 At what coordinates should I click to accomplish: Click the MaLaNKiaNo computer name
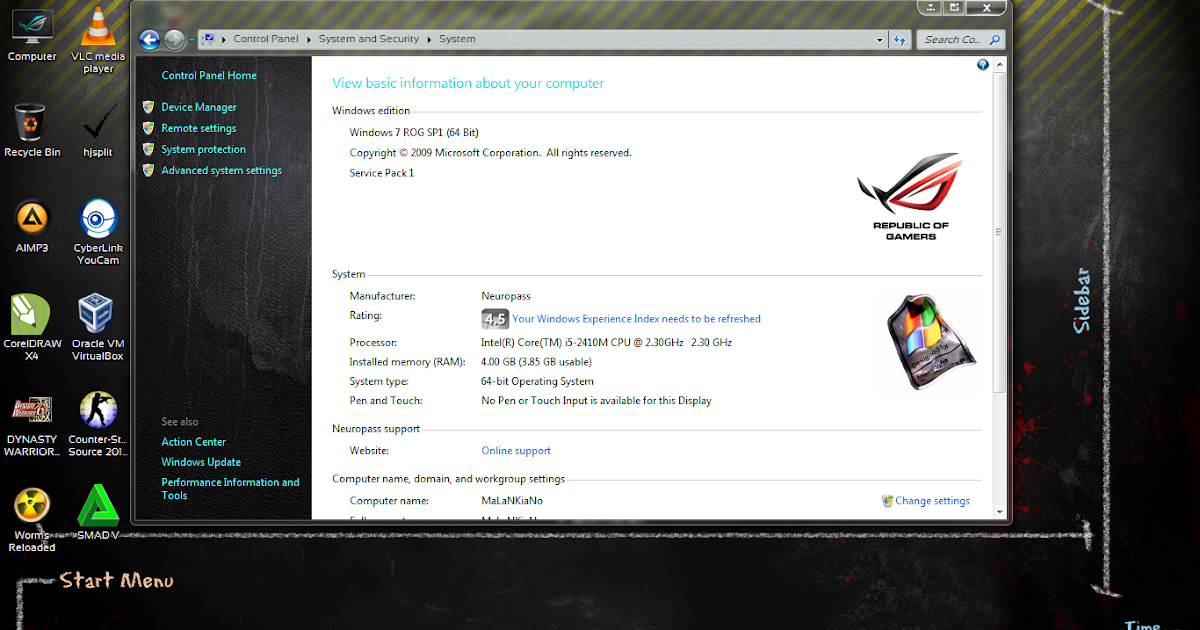[x=512, y=501]
